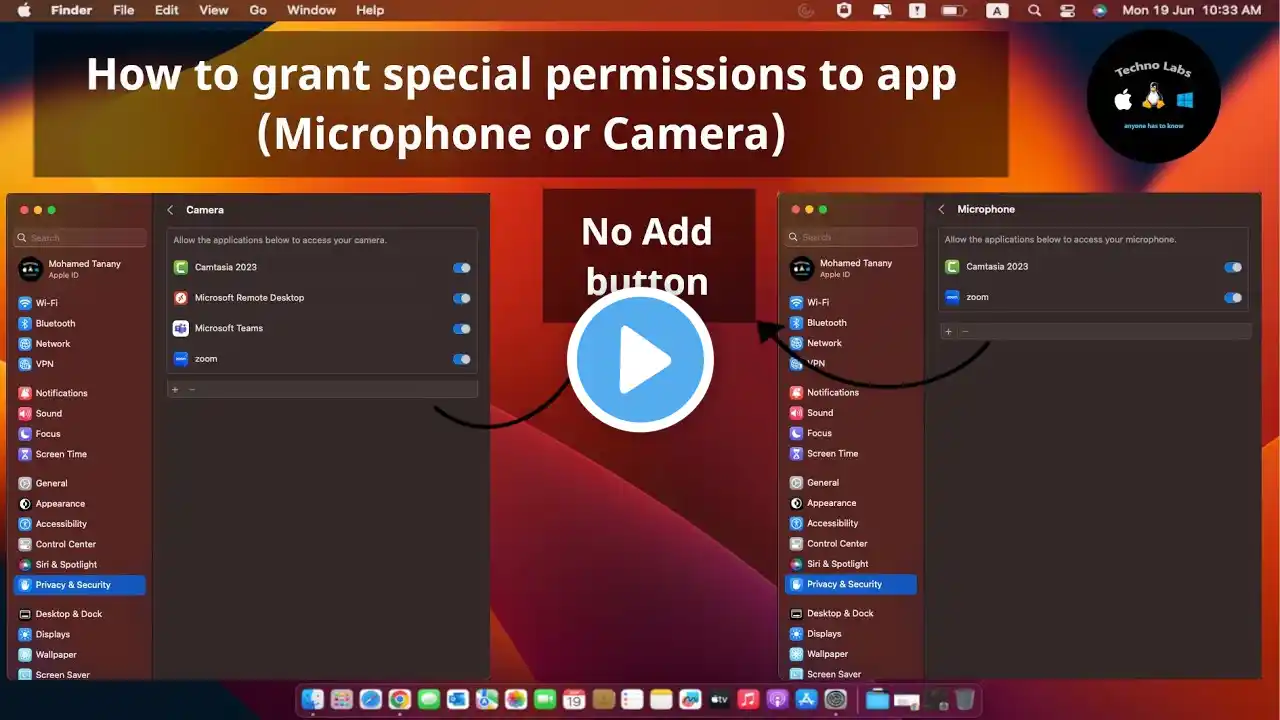Screen dimensions: 1280x720
Task: Open the Window menu
Action: (311, 10)
